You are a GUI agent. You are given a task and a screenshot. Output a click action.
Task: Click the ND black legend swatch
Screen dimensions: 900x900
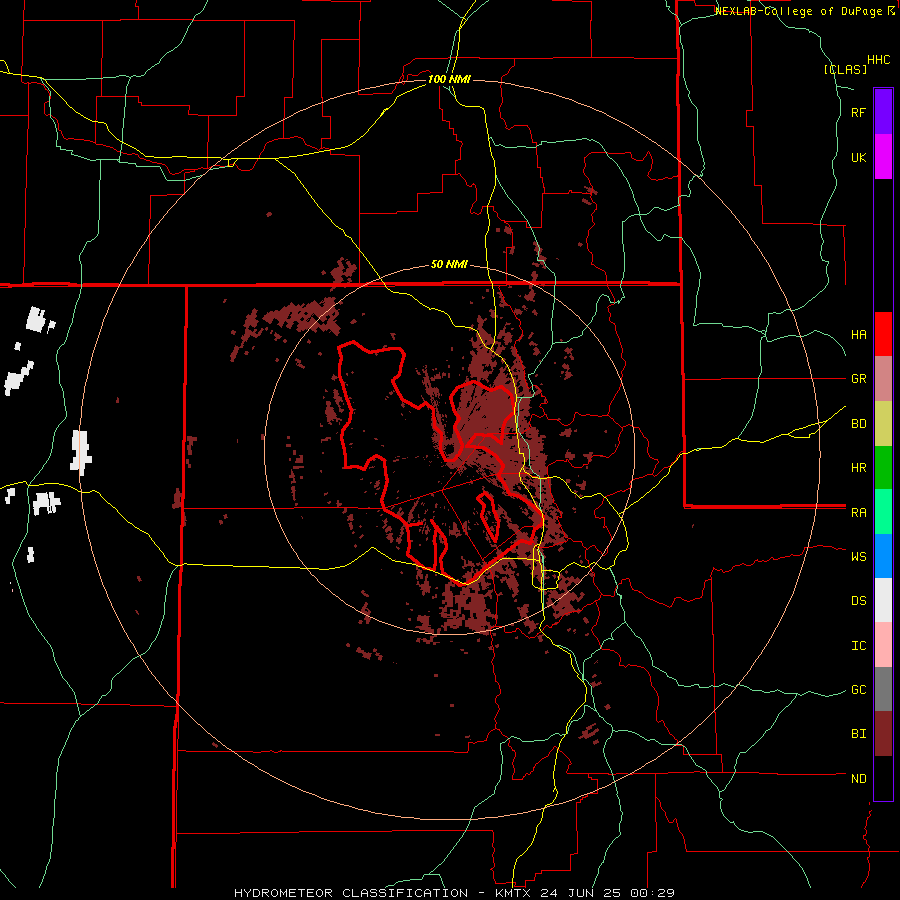click(883, 778)
